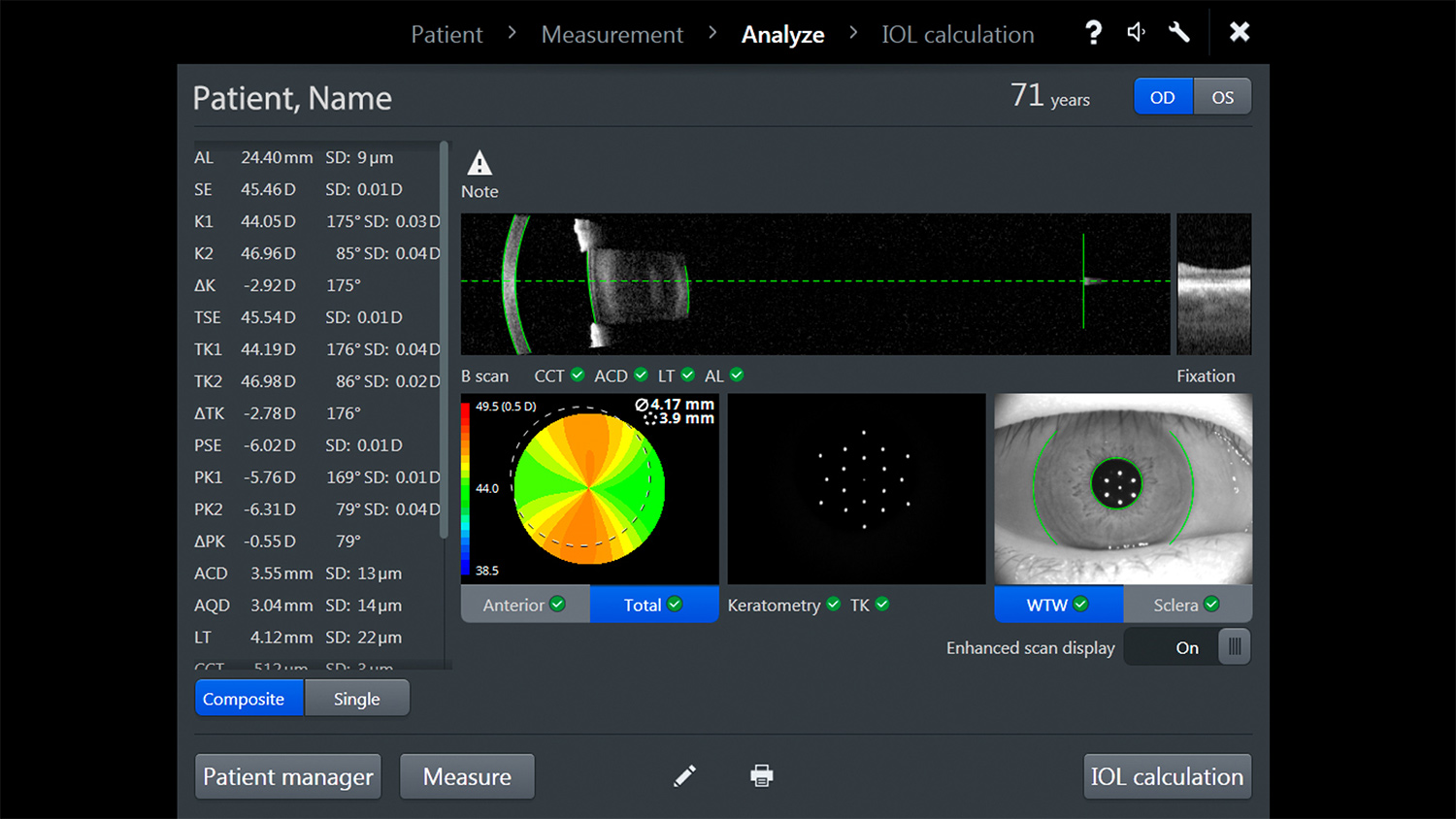
Task: Navigate to the Measurement step
Action: 612,34
